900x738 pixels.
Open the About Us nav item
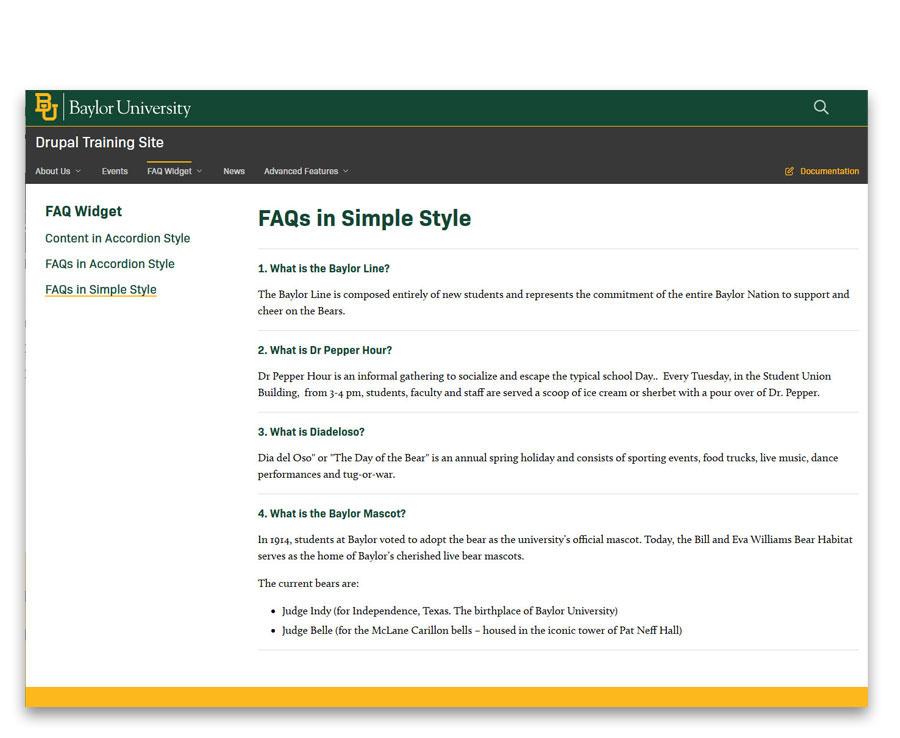(53, 171)
